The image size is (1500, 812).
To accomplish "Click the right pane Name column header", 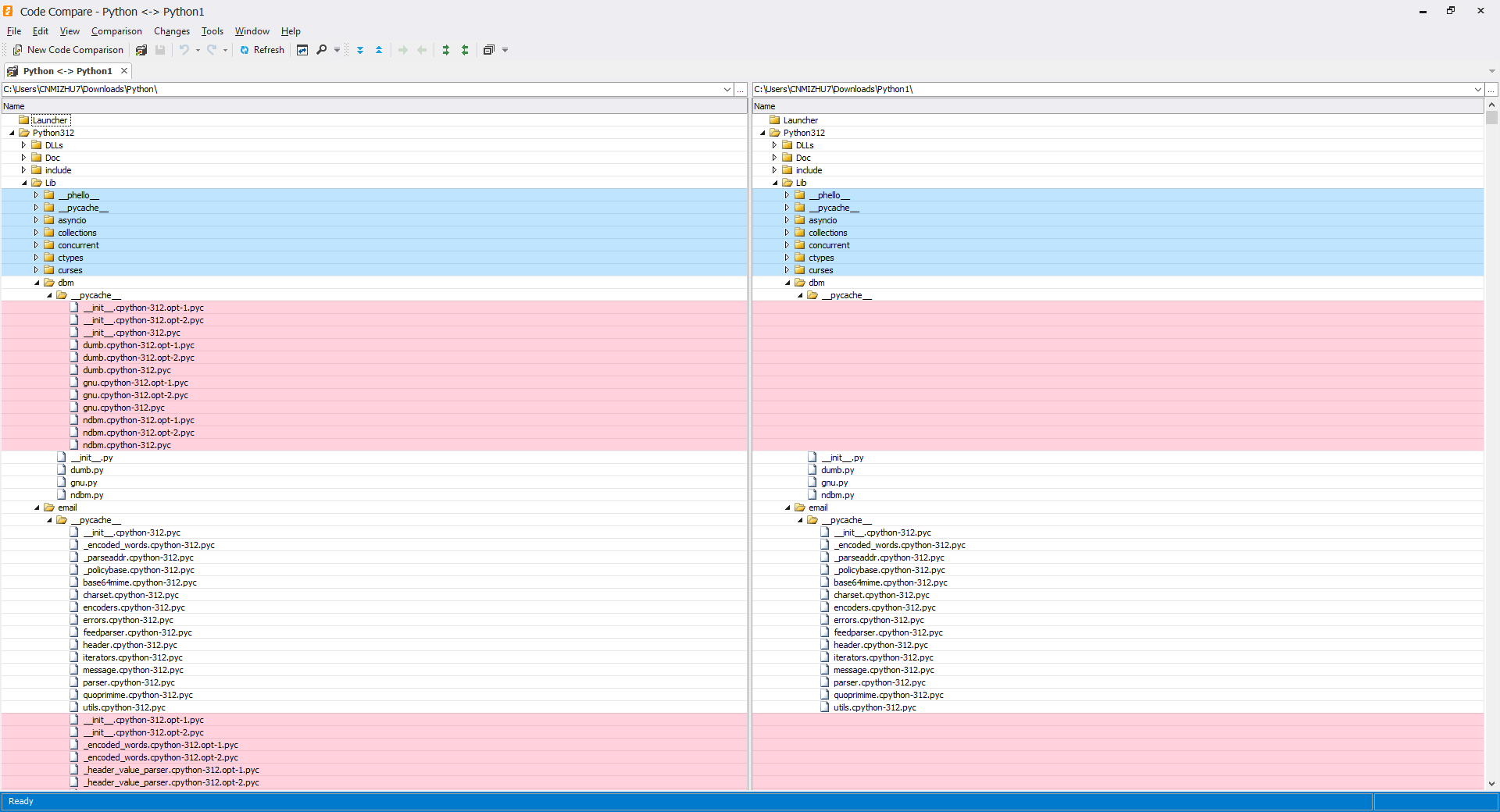I will (1118, 106).
